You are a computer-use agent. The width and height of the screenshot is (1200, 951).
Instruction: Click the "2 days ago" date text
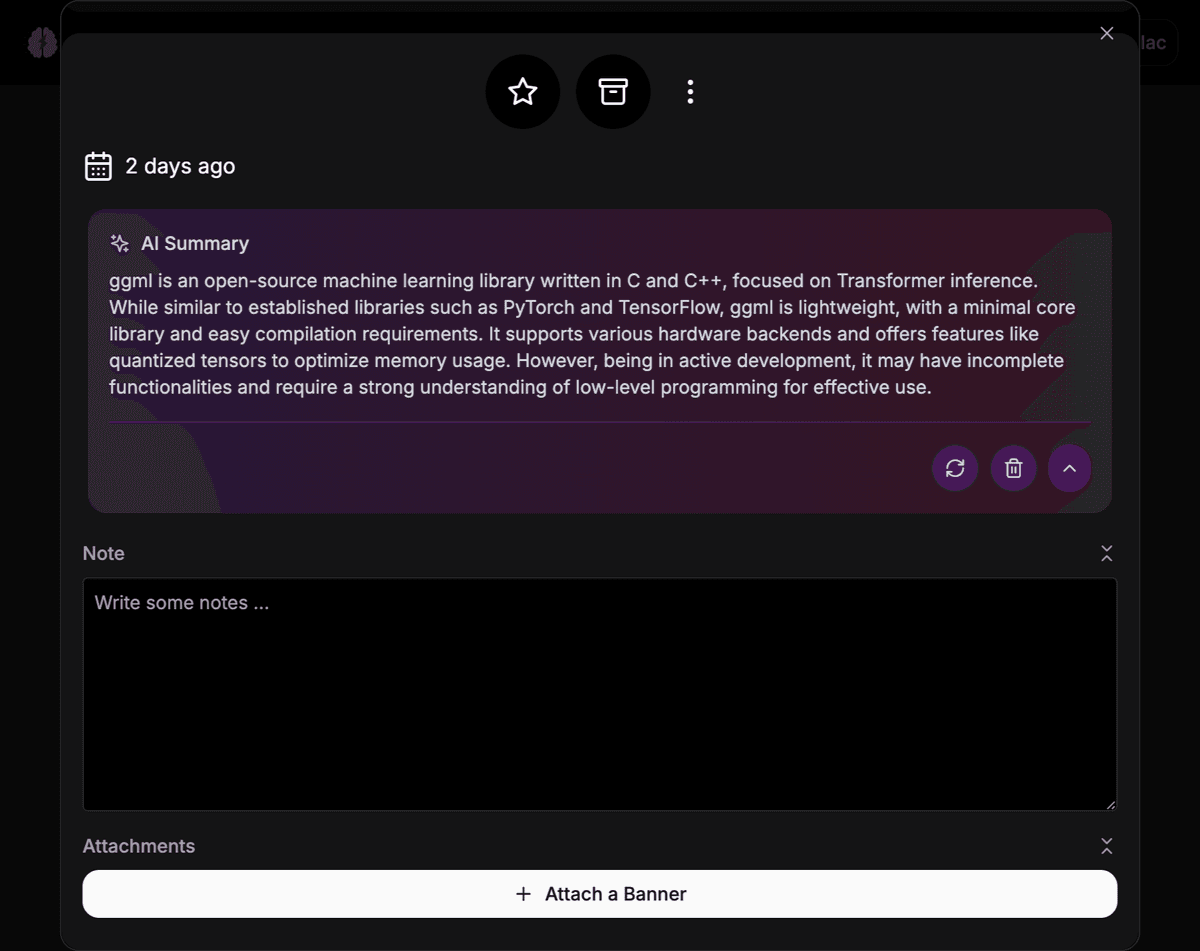[x=180, y=166]
